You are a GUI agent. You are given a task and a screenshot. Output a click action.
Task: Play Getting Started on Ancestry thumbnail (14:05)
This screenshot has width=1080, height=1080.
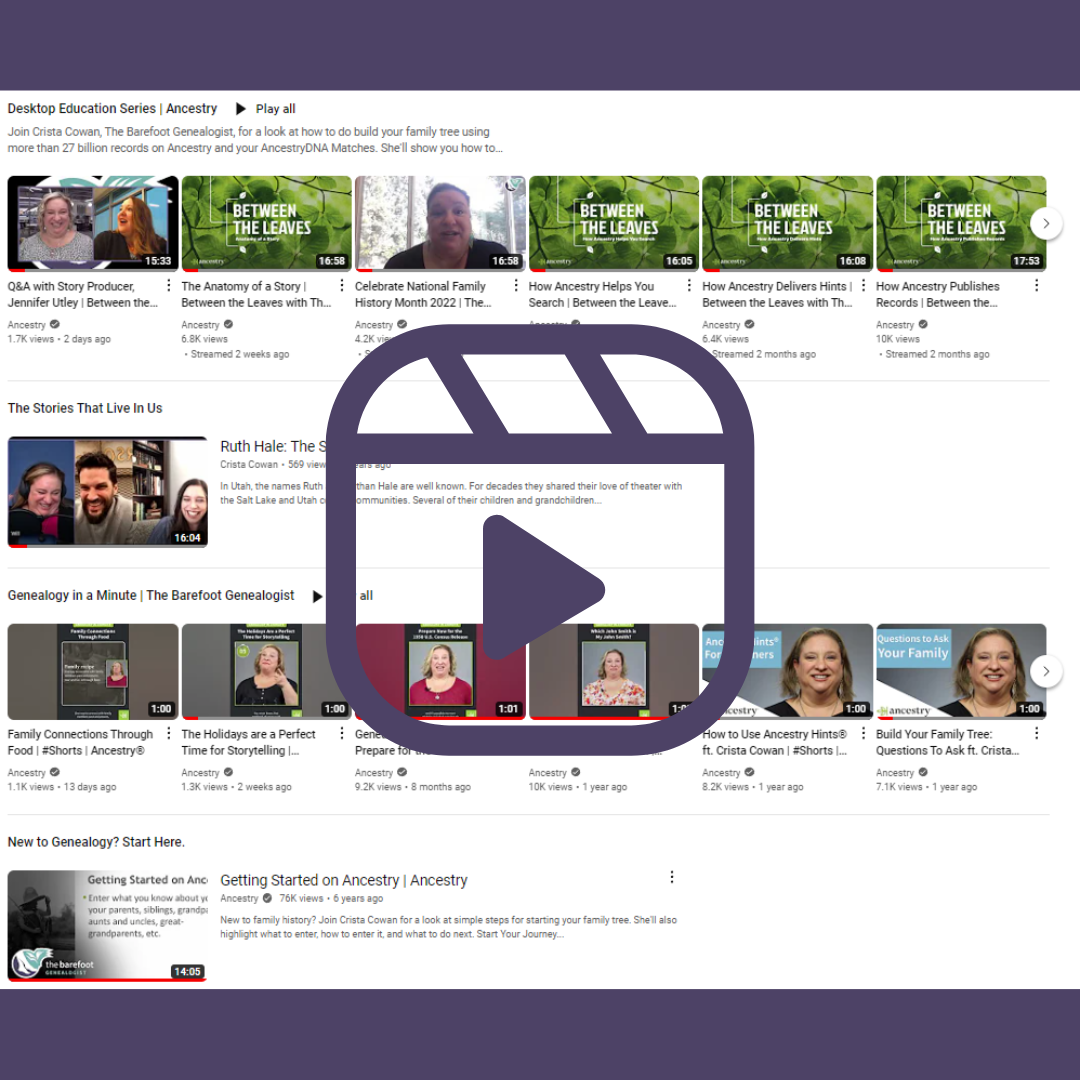[x=107, y=926]
